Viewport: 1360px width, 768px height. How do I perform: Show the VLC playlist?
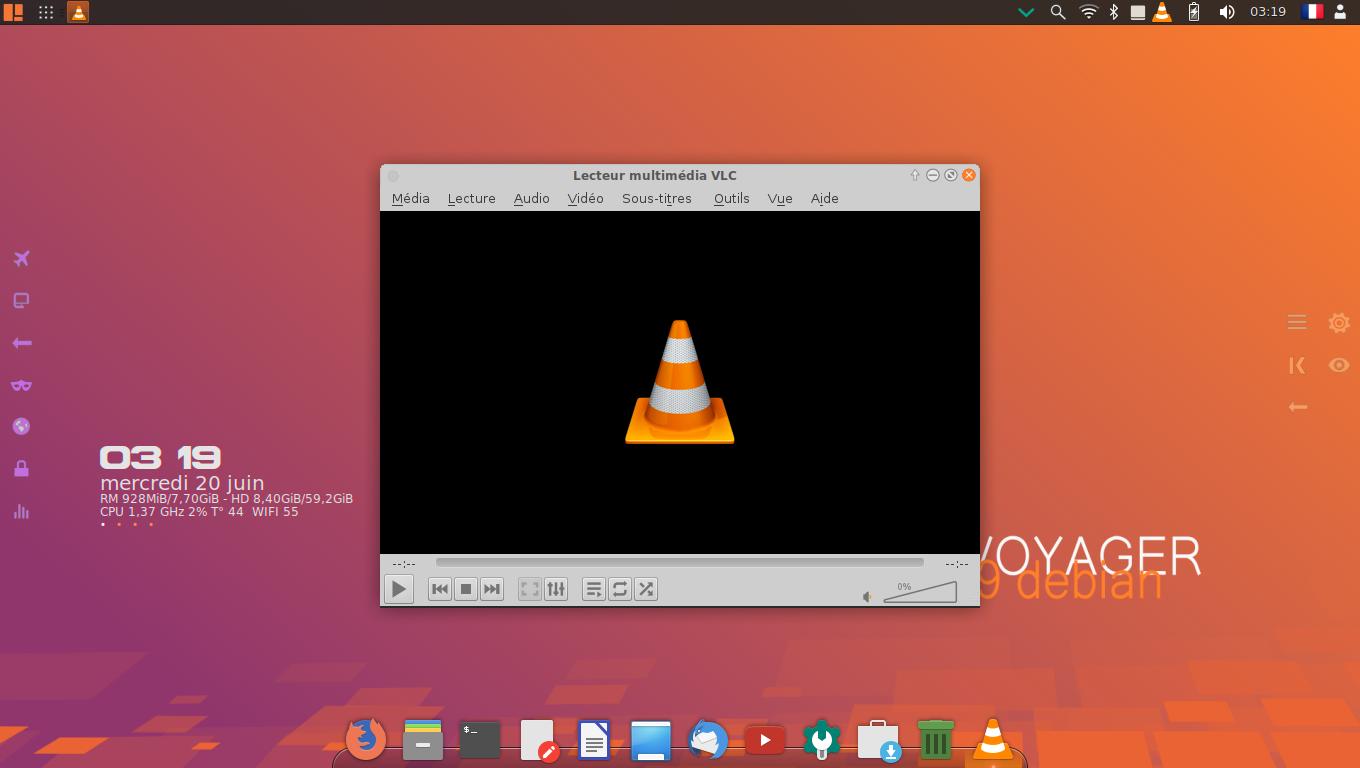click(593, 589)
